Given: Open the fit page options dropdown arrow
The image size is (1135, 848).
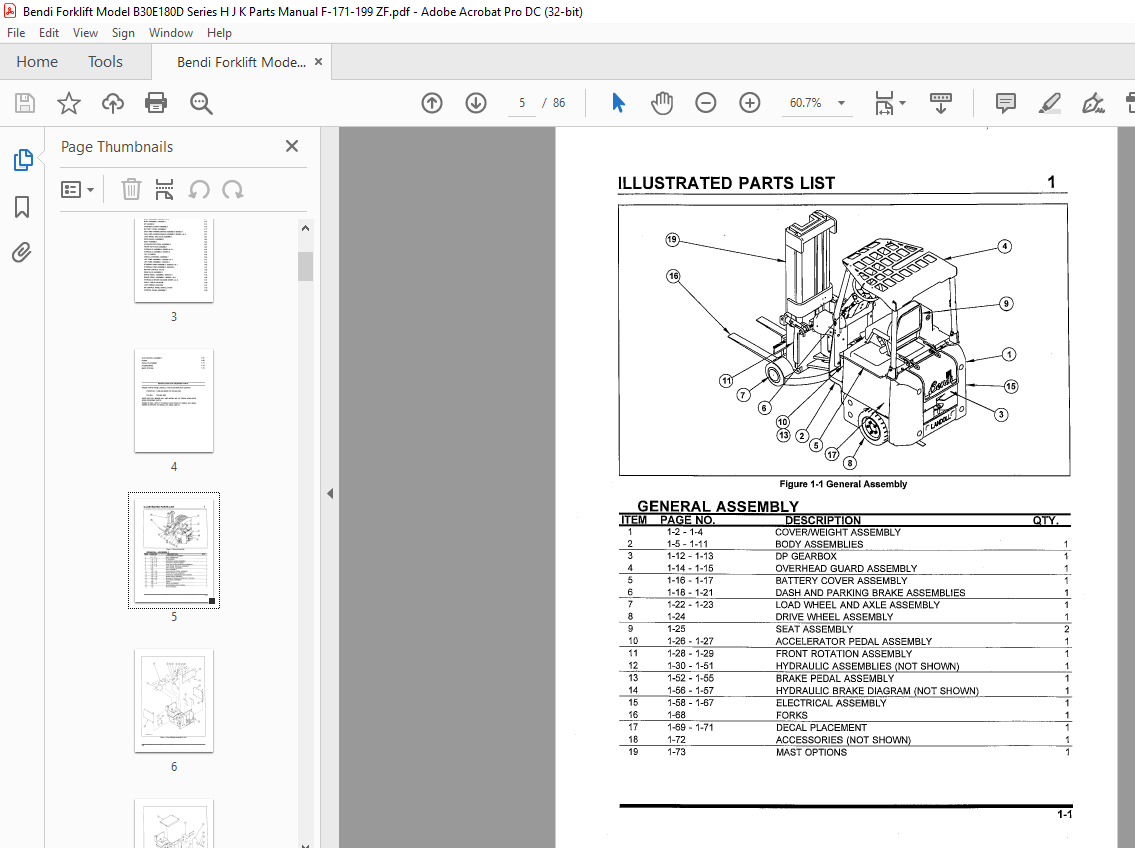Looking at the screenshot, I should [x=902, y=103].
